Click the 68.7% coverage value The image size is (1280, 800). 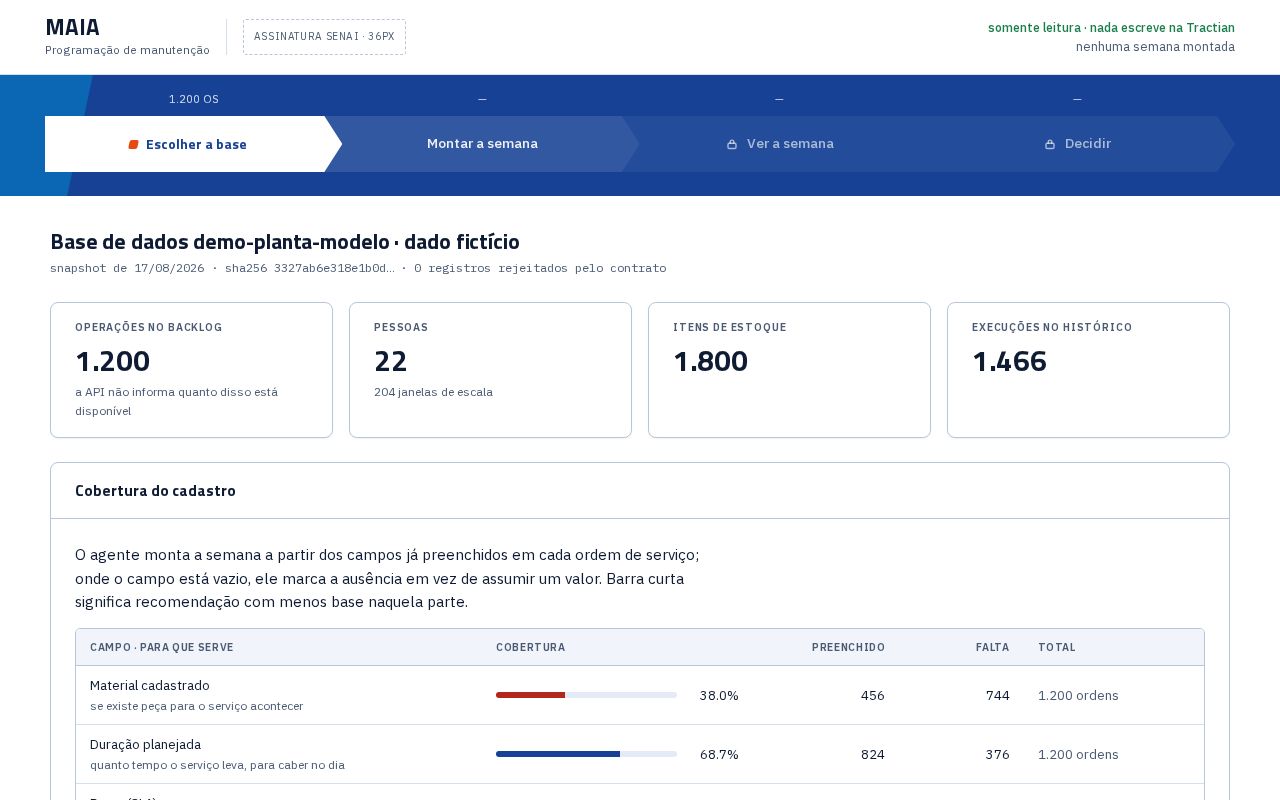tap(719, 754)
